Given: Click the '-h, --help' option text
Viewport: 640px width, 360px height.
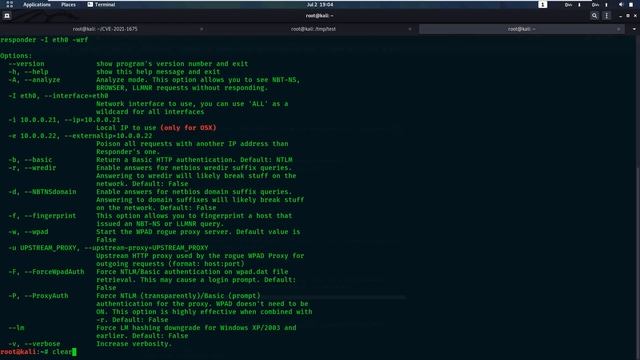Looking at the screenshot, I should click(x=28, y=71).
